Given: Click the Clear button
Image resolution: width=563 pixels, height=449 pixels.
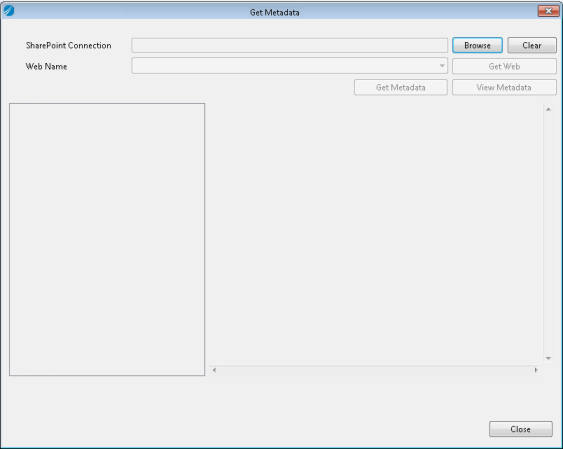Looking at the screenshot, I should pyautogui.click(x=532, y=46).
